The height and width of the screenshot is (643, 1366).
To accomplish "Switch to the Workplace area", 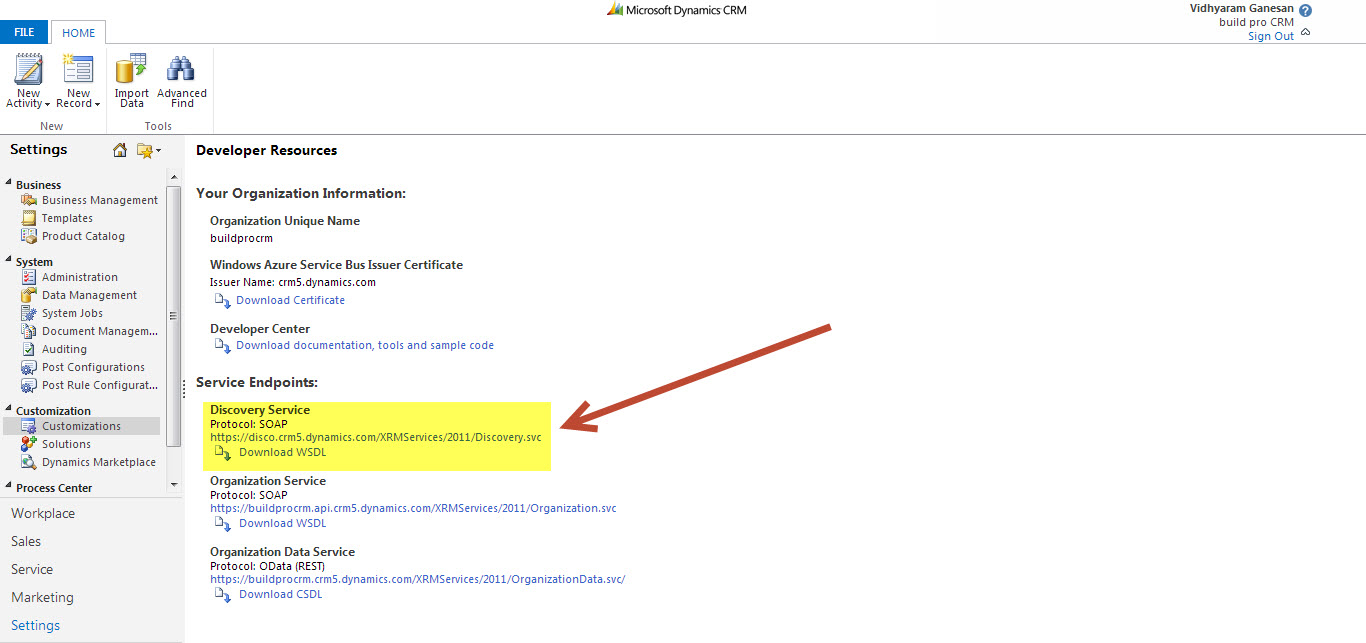I will [43, 513].
